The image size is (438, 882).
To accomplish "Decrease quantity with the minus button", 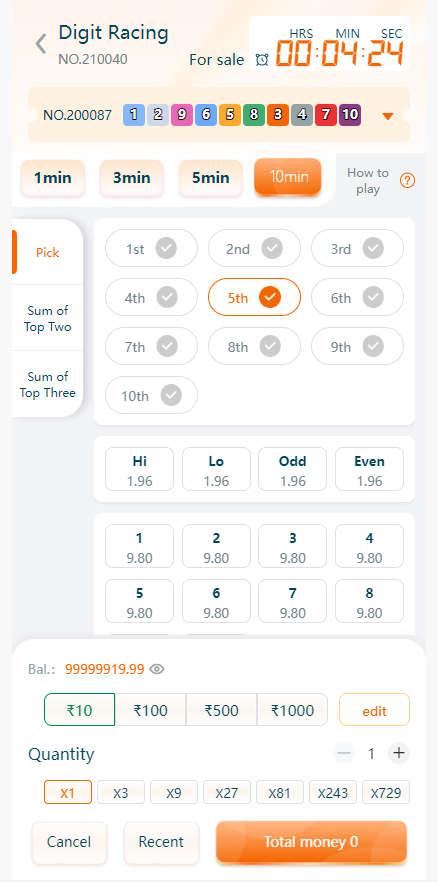I will 344,753.
